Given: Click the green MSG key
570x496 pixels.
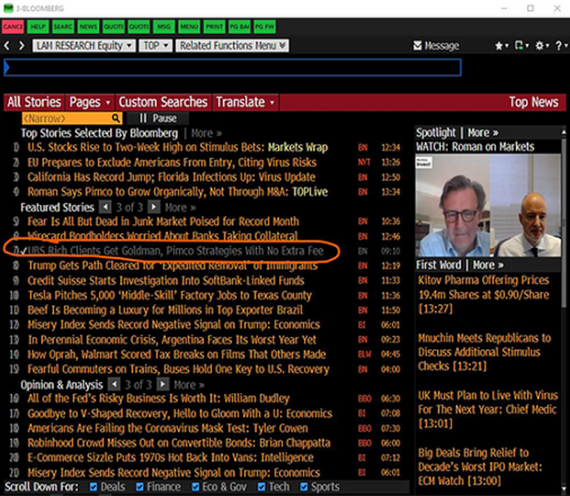Looking at the screenshot, I should (164, 27).
